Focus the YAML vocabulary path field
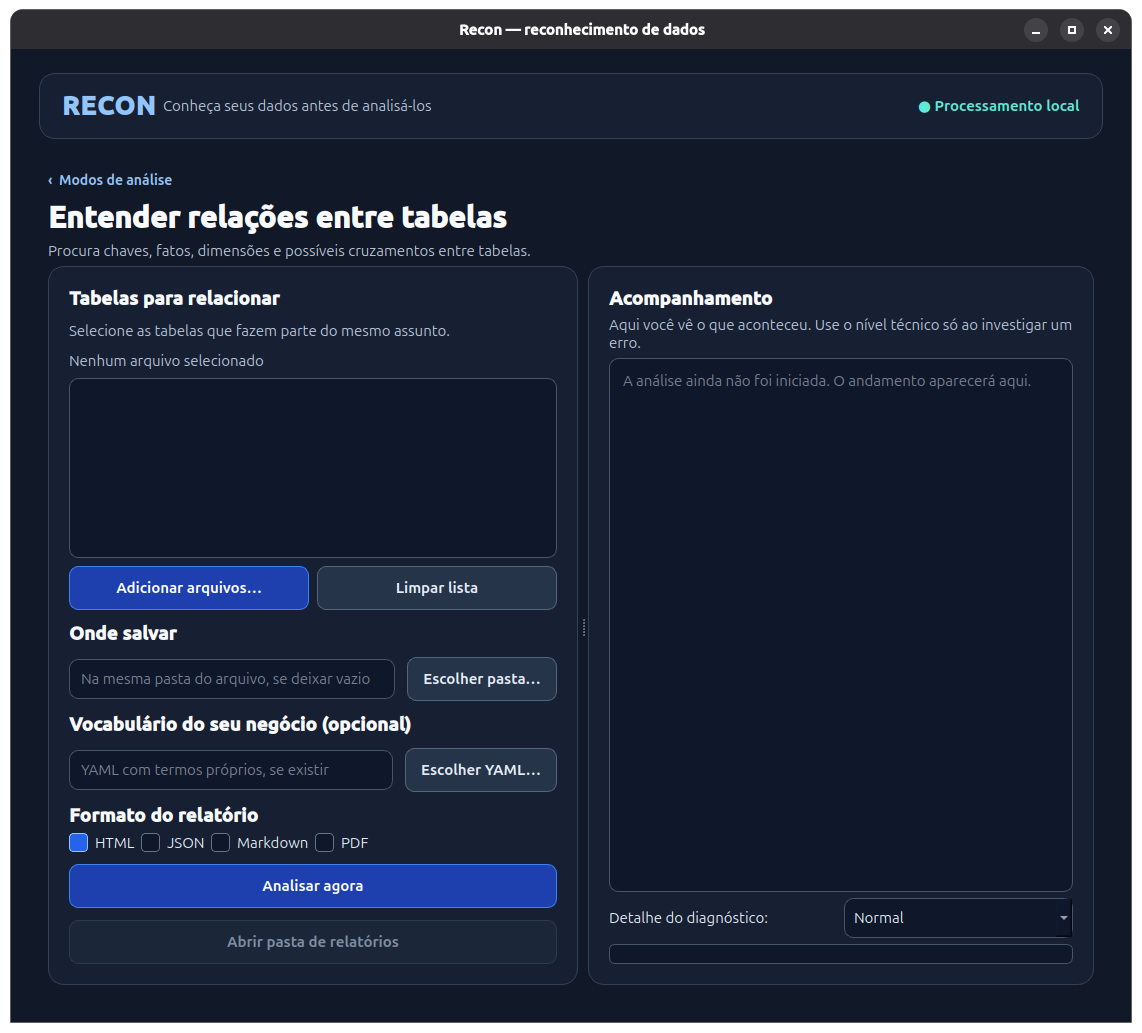This screenshot has height=1033, width=1142. 231,770
